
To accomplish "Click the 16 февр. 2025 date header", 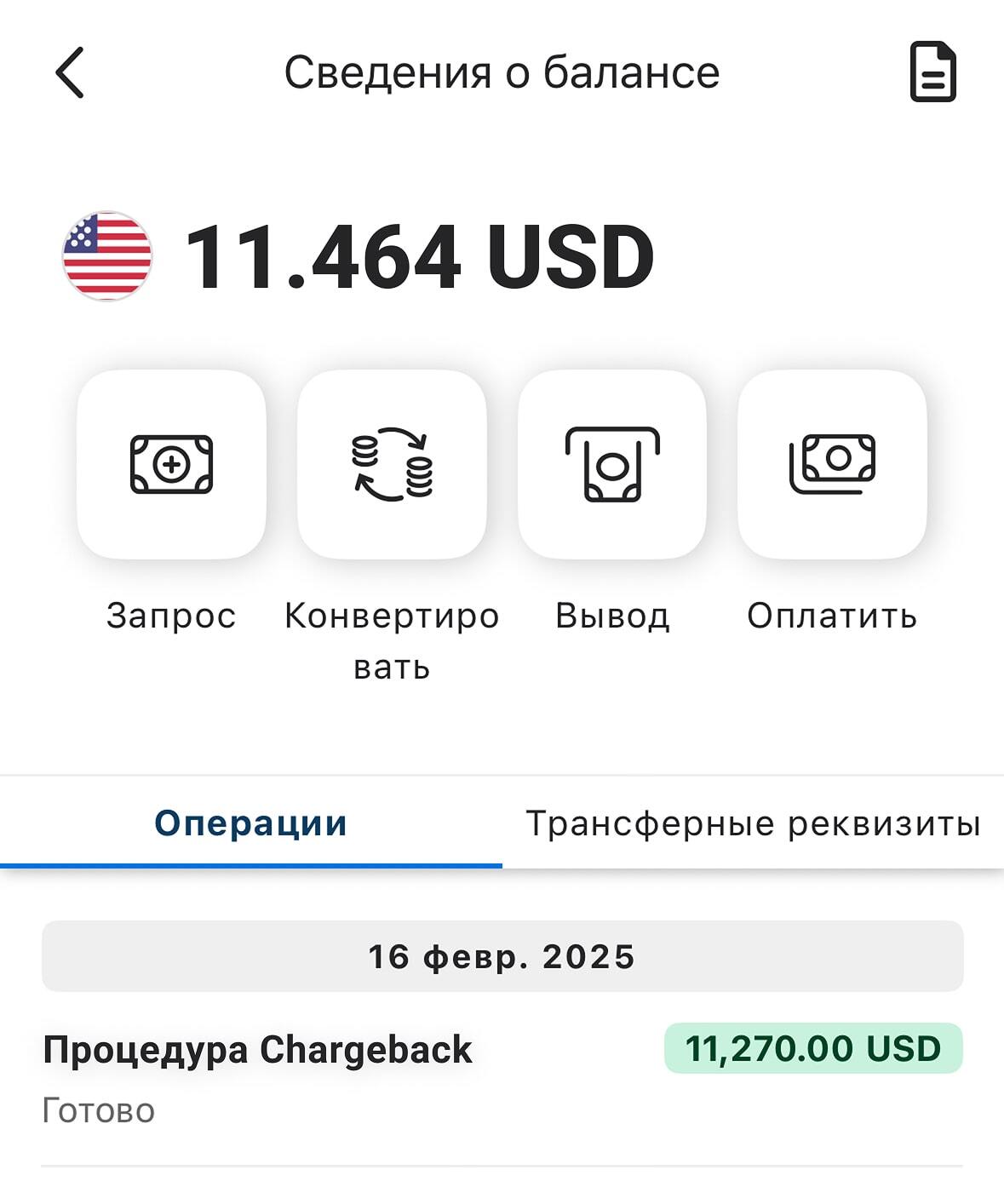I will pyautogui.click(x=502, y=956).
